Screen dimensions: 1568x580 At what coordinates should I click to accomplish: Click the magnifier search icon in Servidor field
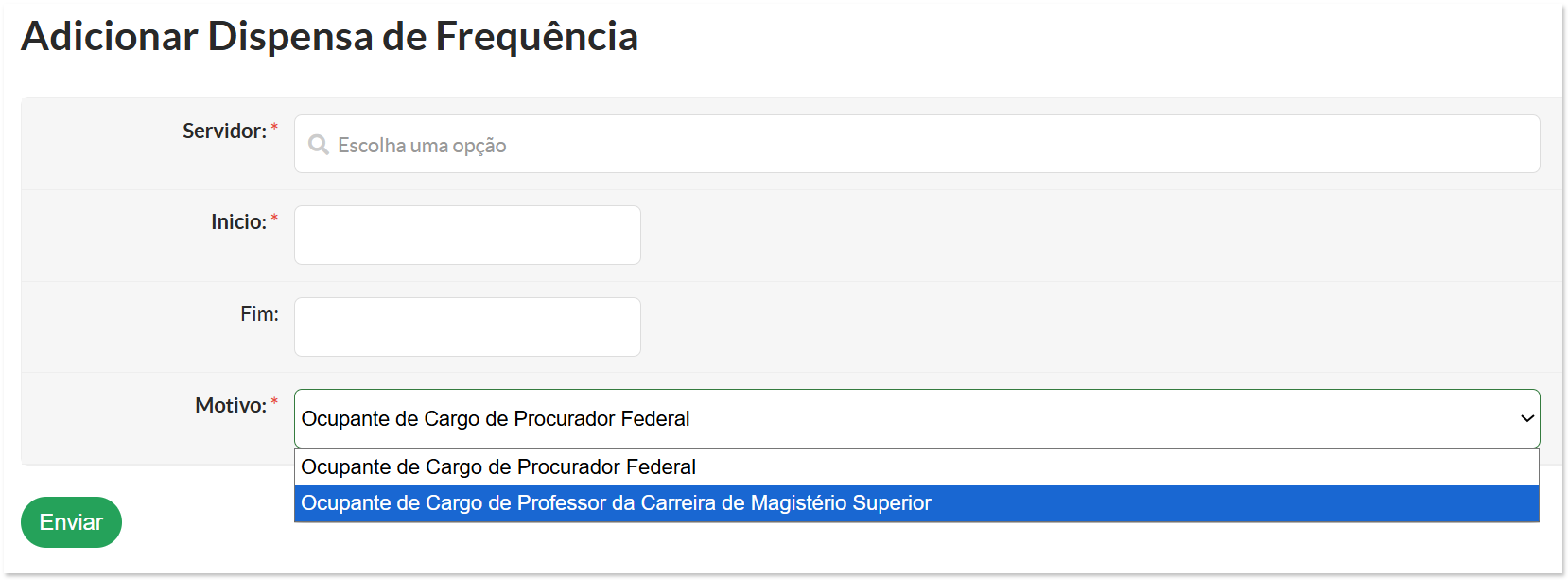[x=319, y=145]
